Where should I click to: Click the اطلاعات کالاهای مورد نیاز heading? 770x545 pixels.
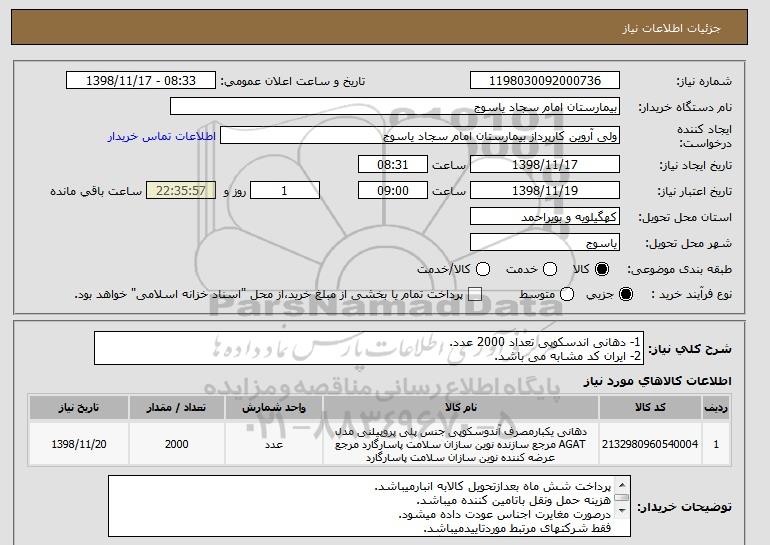pyautogui.click(x=657, y=381)
